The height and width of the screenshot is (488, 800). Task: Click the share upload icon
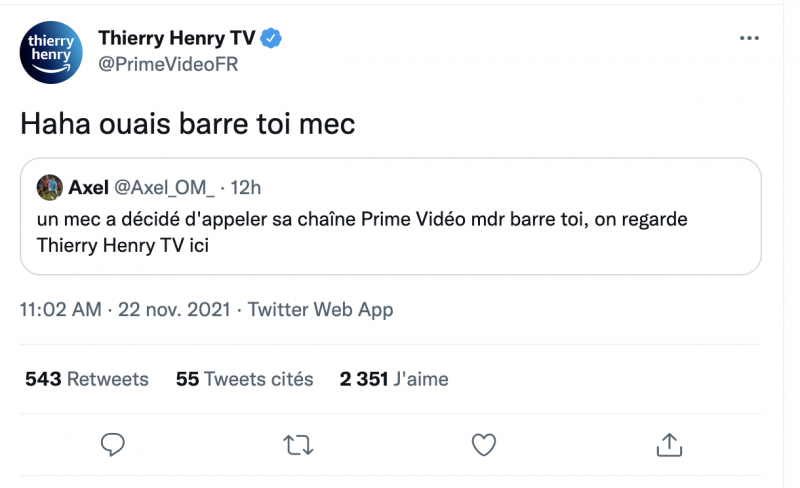(x=668, y=443)
